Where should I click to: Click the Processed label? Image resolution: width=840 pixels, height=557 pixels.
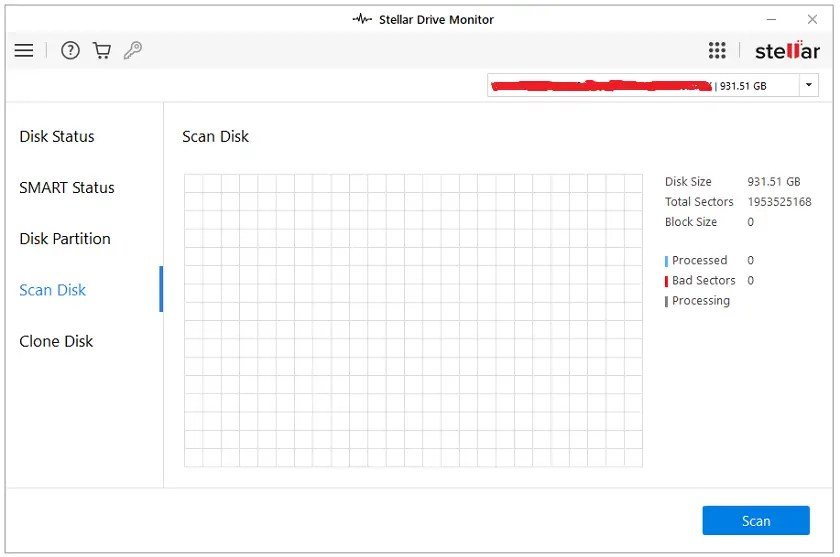pyautogui.click(x=700, y=260)
